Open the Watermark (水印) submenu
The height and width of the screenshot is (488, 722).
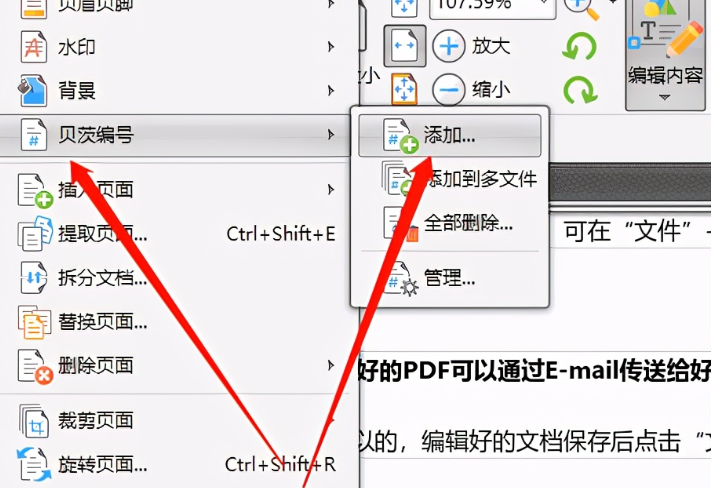pos(175,47)
